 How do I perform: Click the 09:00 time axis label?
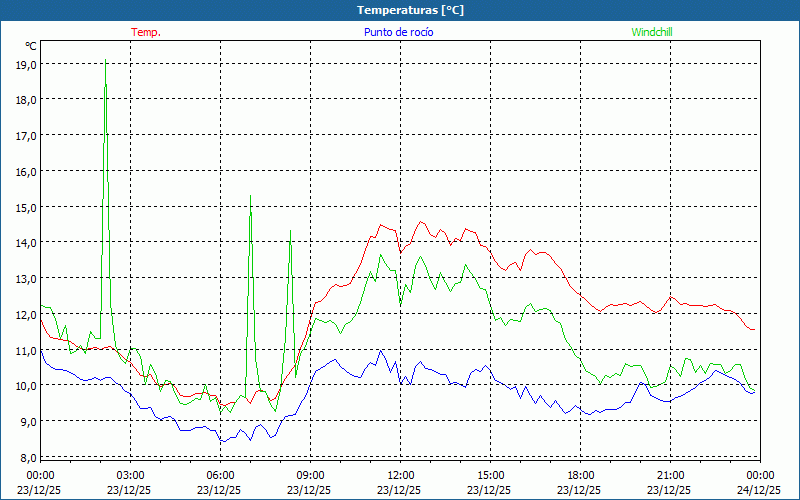[310, 475]
